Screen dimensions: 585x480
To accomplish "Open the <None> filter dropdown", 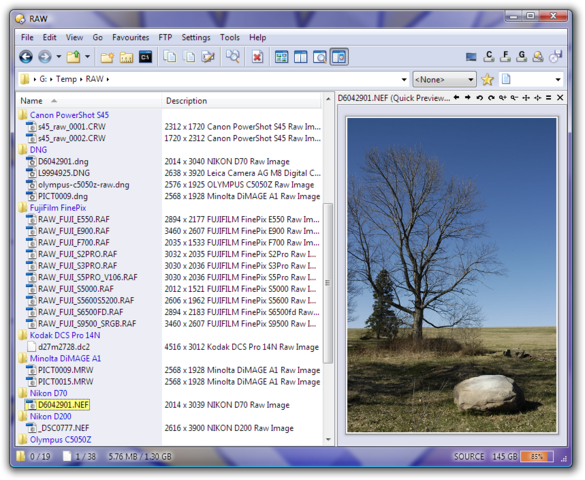I will pos(444,79).
